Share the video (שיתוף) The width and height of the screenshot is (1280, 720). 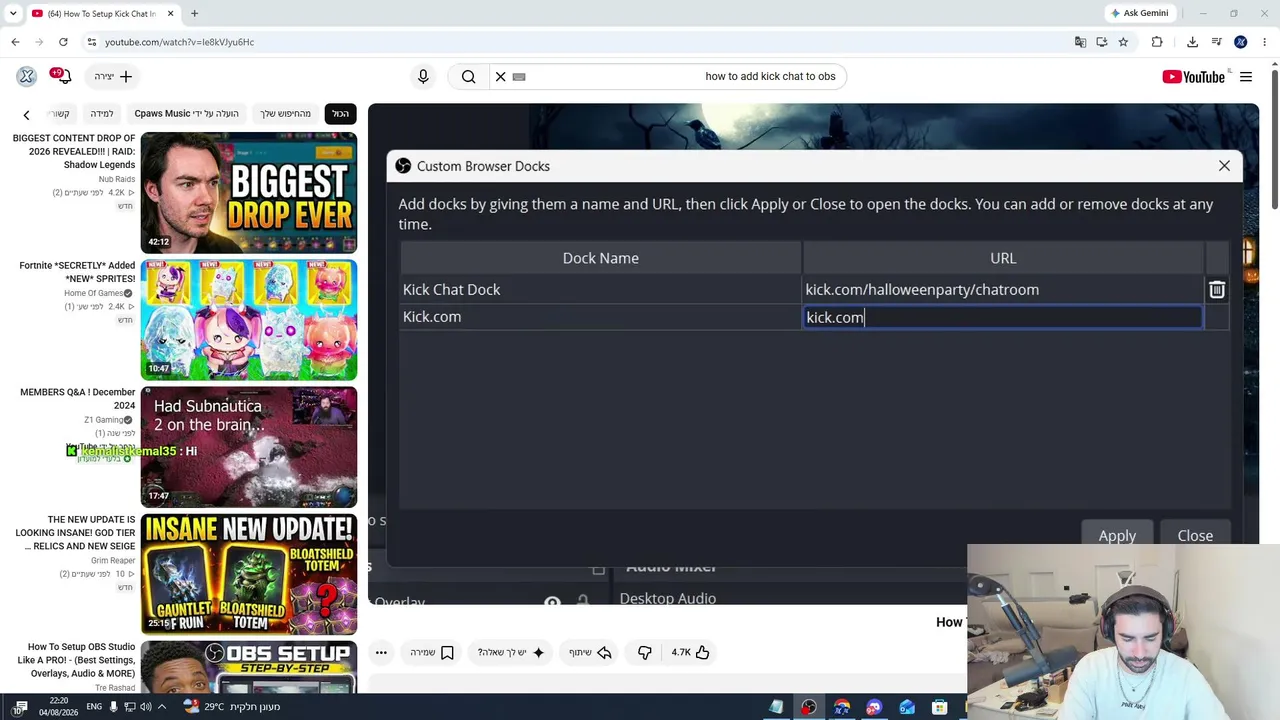[590, 652]
